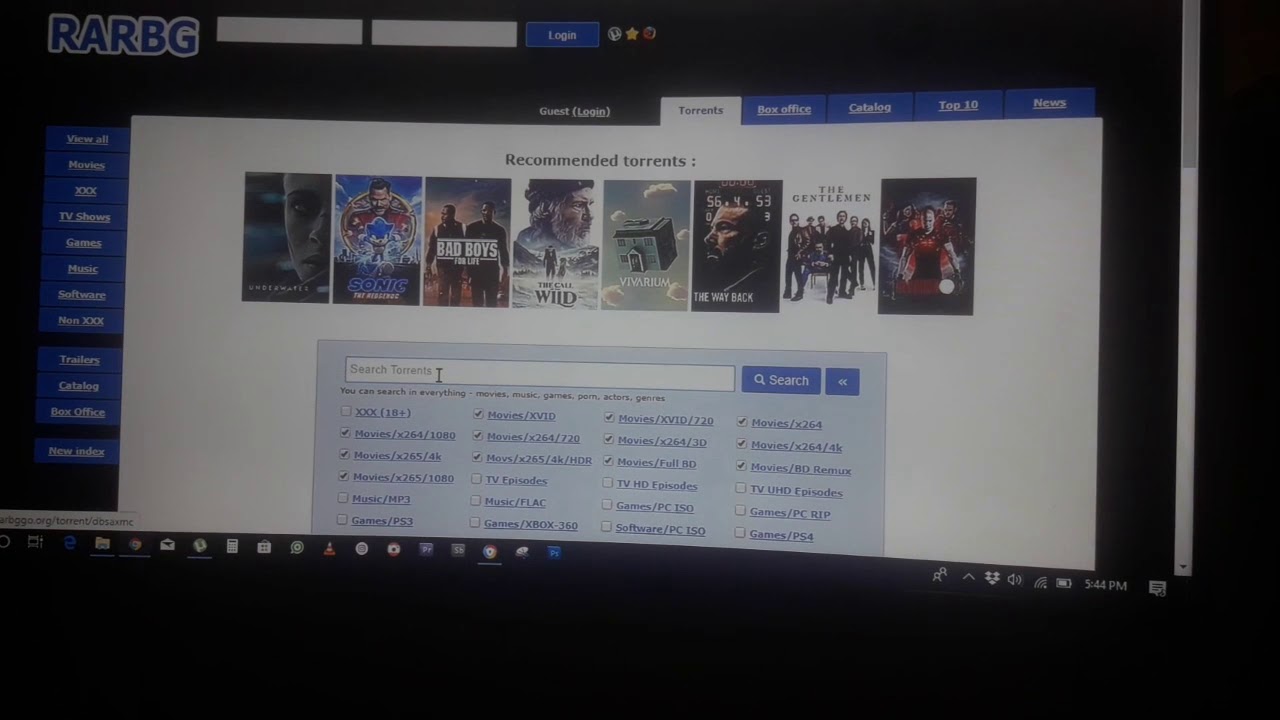
Task: Open the News tab
Action: (1049, 103)
